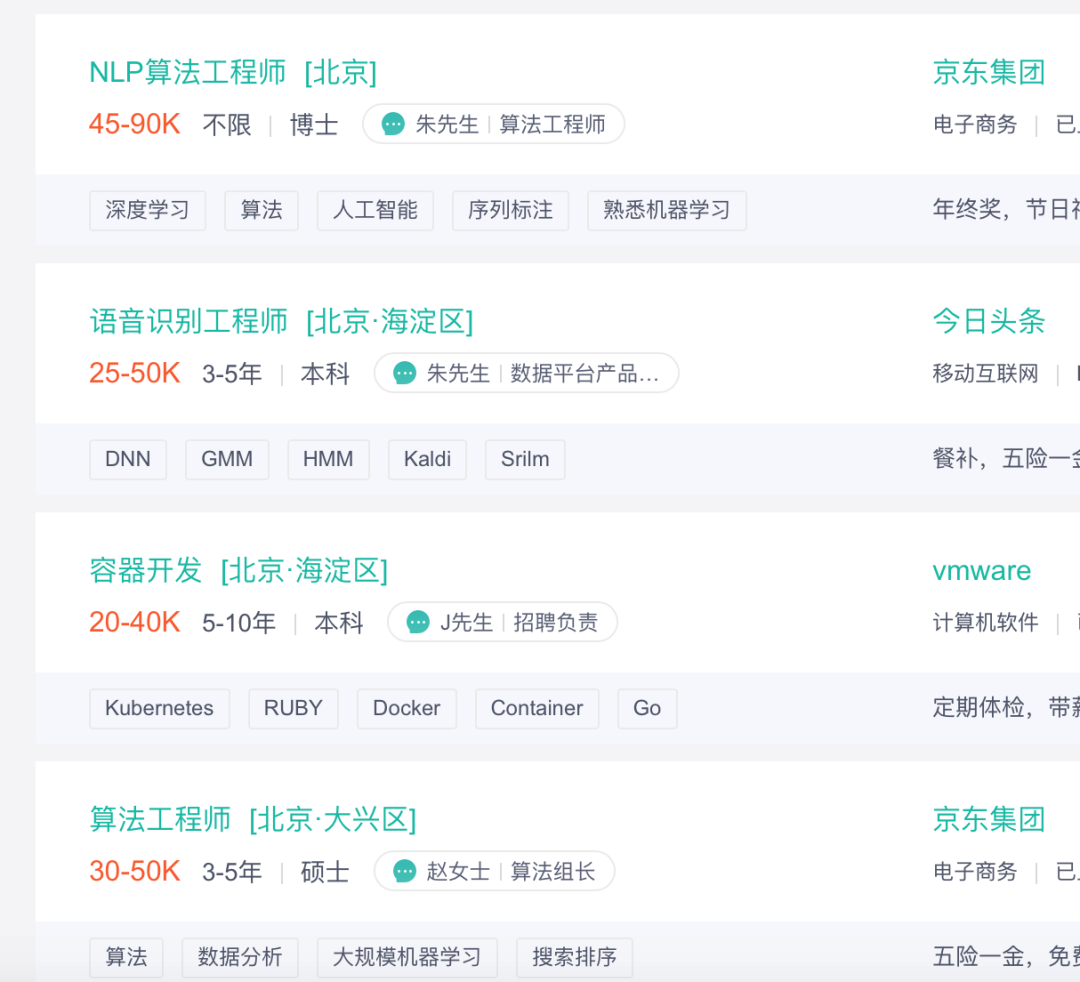Visit the vmware company page
The image size is (1080, 982).
[x=981, y=570]
